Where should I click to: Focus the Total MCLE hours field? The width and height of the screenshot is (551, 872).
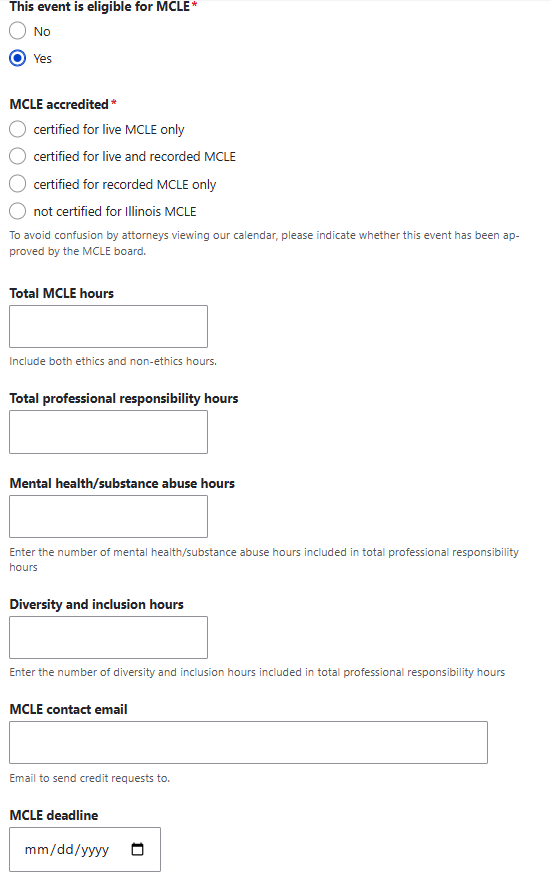[108, 326]
